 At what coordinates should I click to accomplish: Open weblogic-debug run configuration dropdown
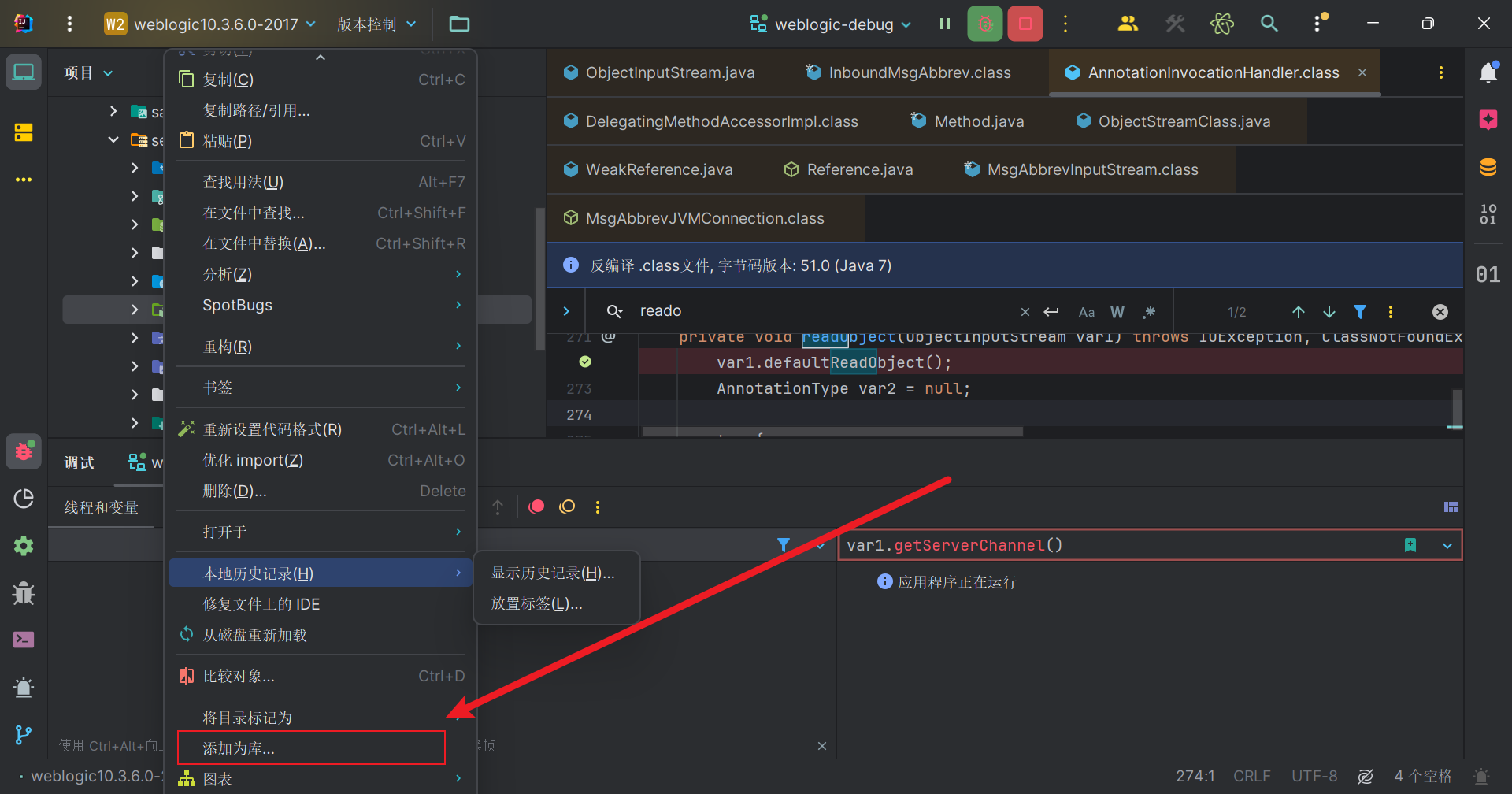[831, 24]
